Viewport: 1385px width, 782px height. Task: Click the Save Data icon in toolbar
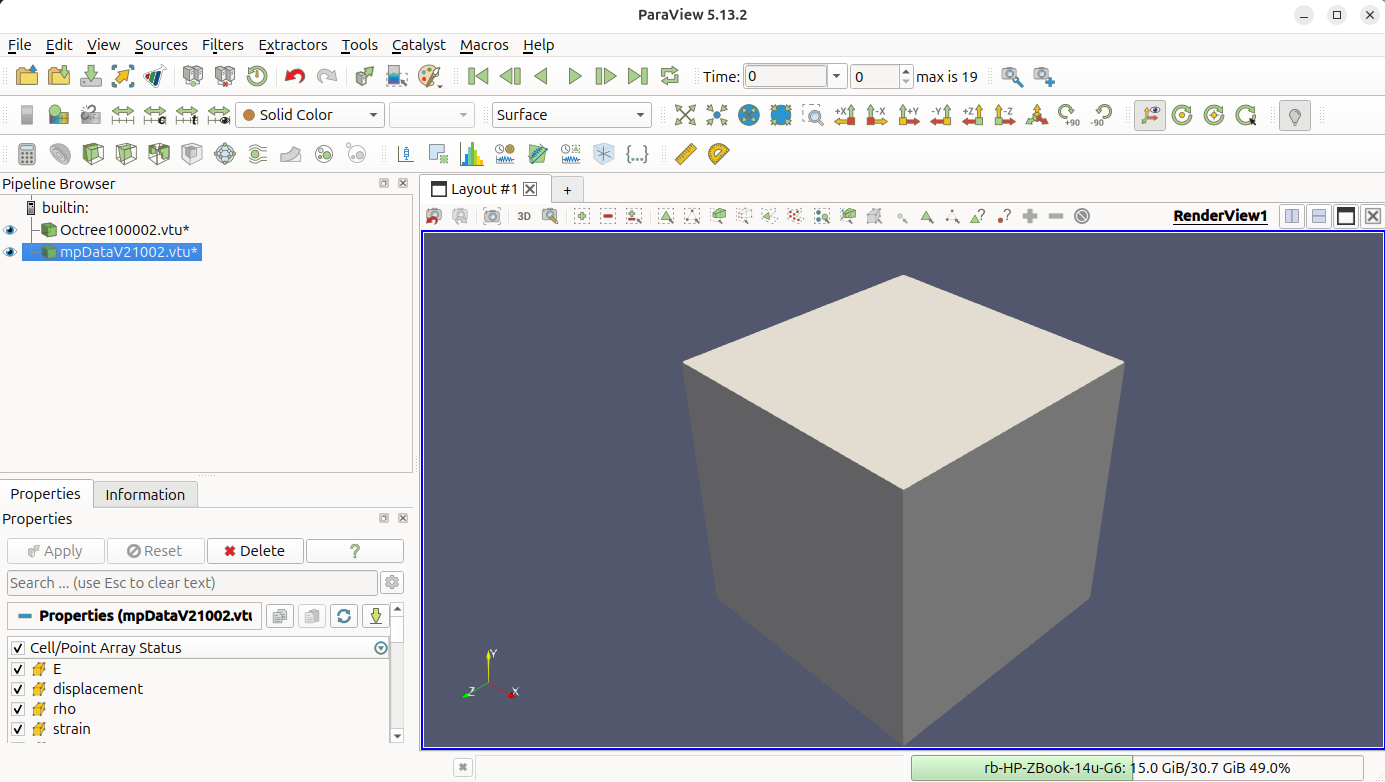91,76
